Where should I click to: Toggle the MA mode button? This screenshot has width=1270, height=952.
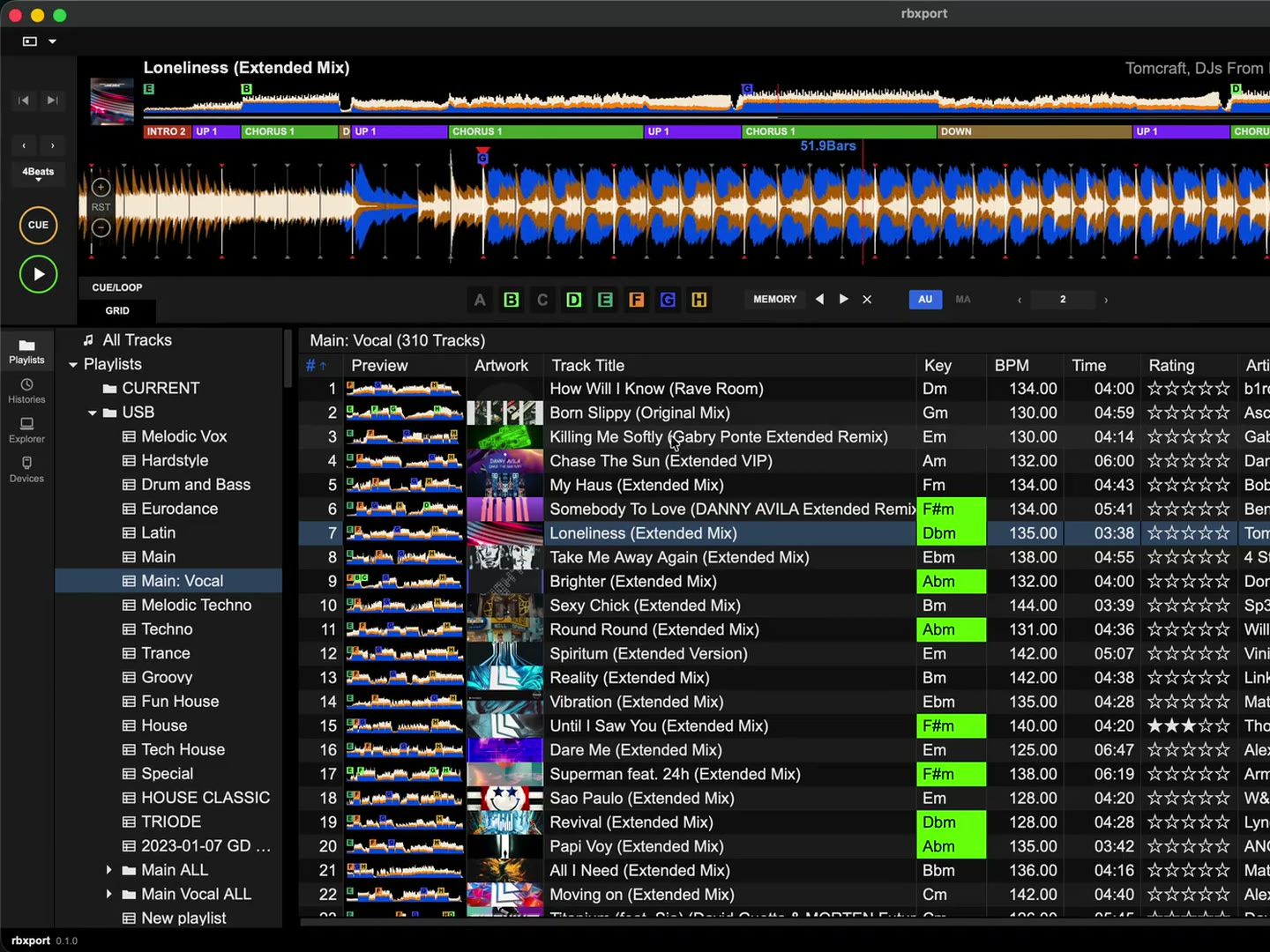pos(963,300)
